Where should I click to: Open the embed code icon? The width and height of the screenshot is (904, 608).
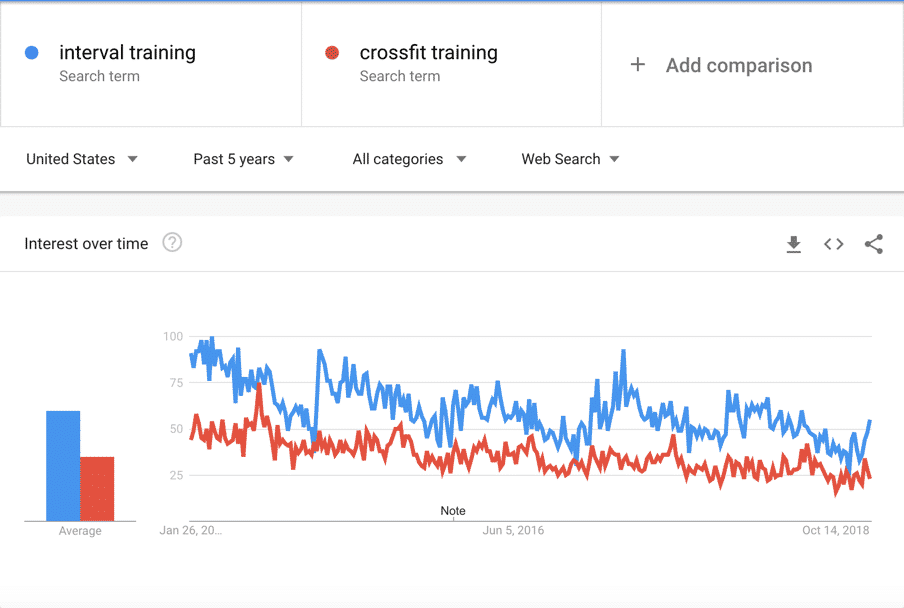pyautogui.click(x=834, y=244)
